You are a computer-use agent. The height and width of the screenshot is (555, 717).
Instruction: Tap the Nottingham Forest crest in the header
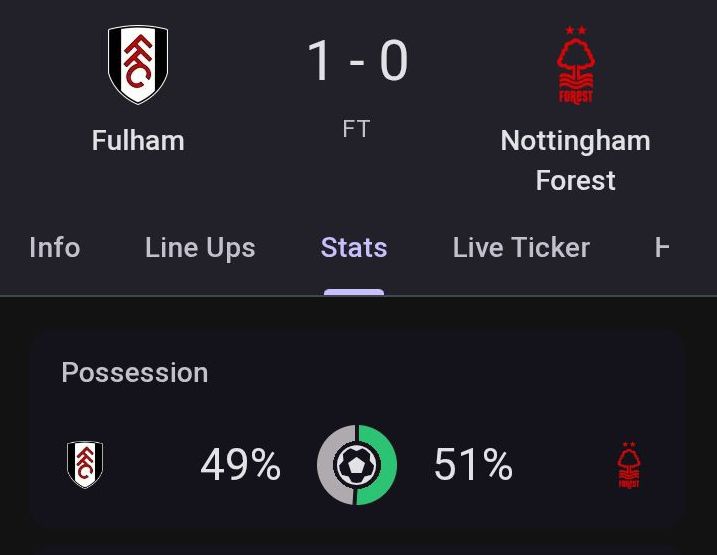click(575, 66)
